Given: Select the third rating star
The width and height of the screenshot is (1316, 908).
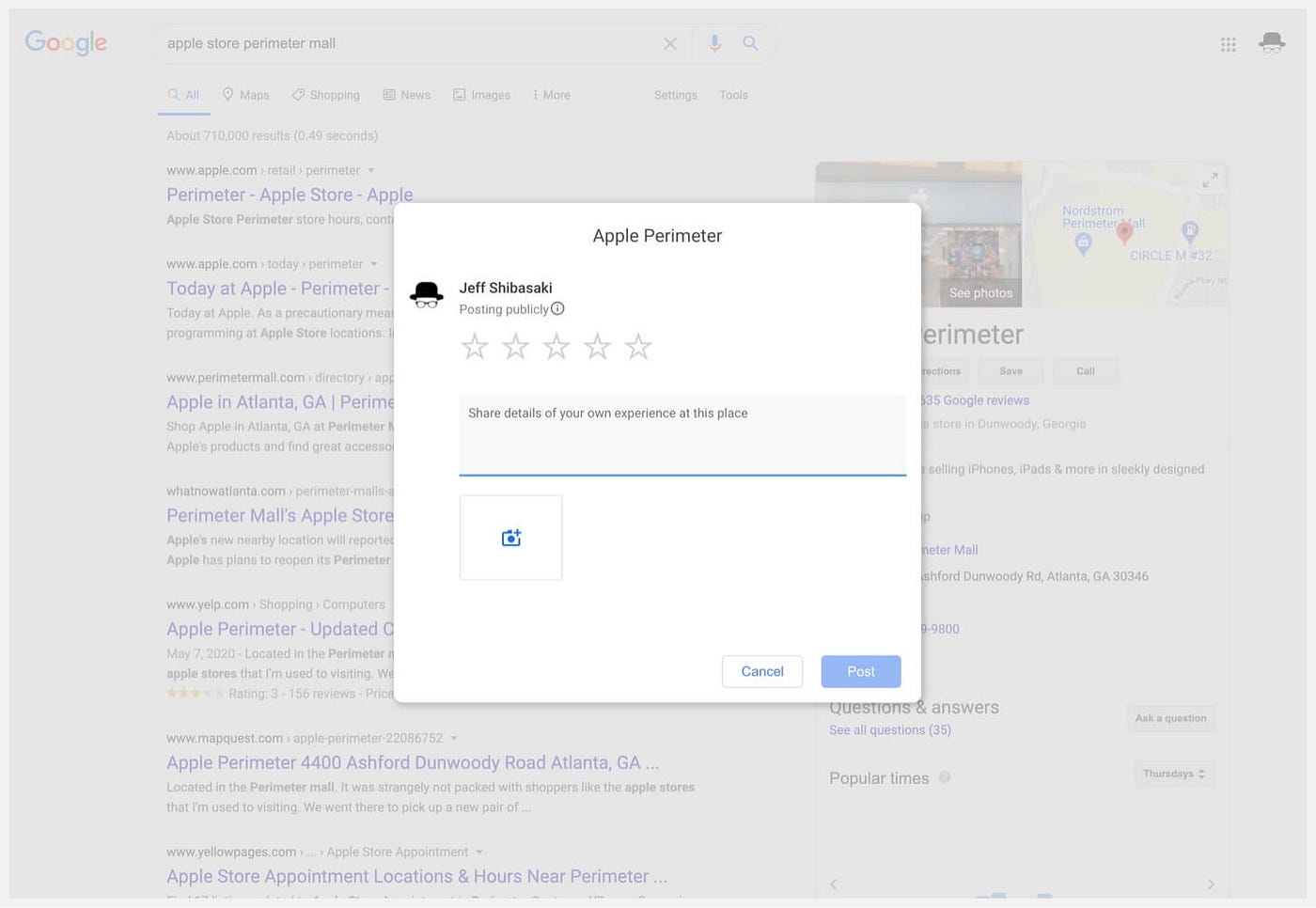Looking at the screenshot, I should [x=556, y=347].
